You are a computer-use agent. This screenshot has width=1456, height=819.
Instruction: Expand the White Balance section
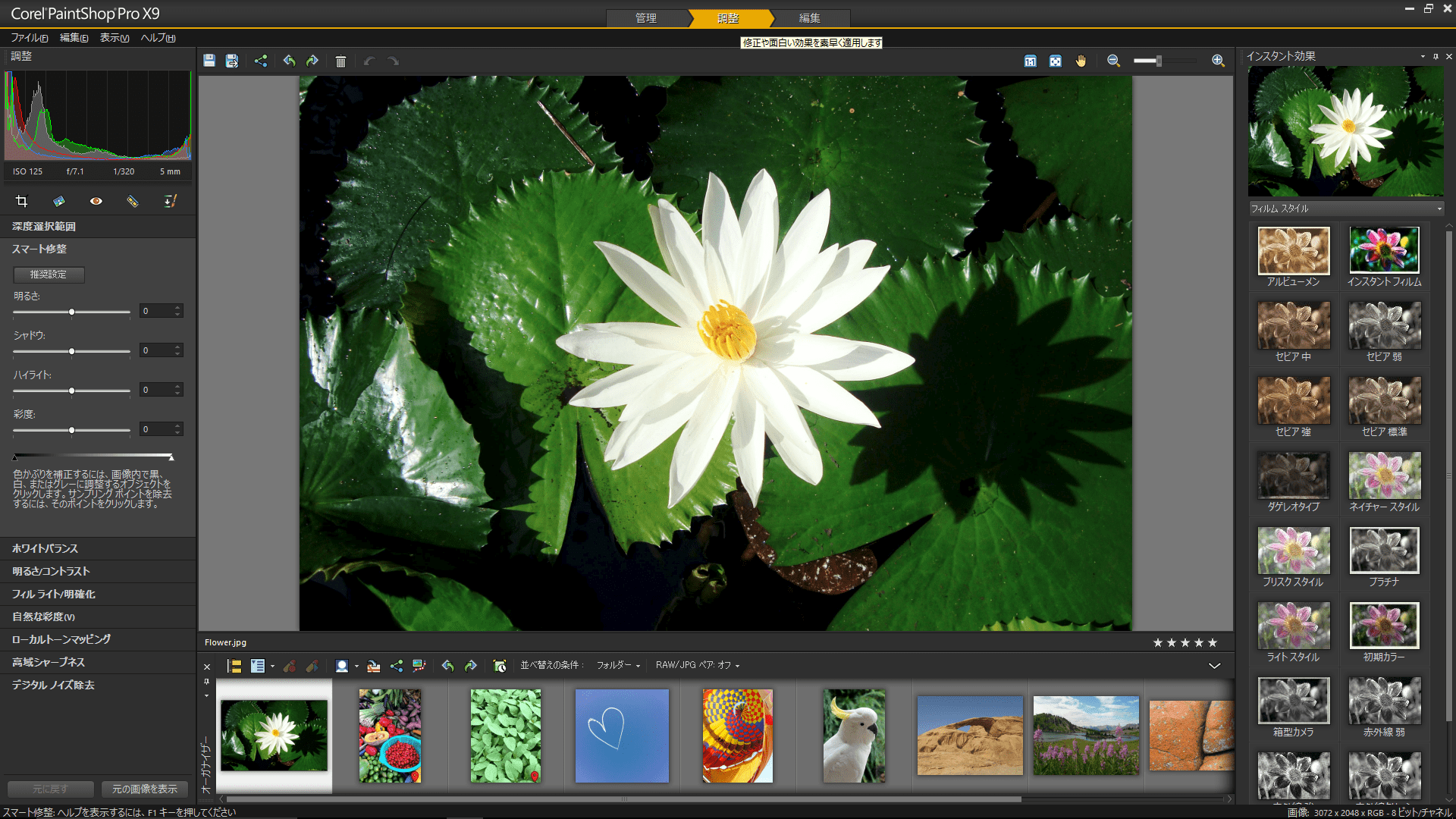98,548
